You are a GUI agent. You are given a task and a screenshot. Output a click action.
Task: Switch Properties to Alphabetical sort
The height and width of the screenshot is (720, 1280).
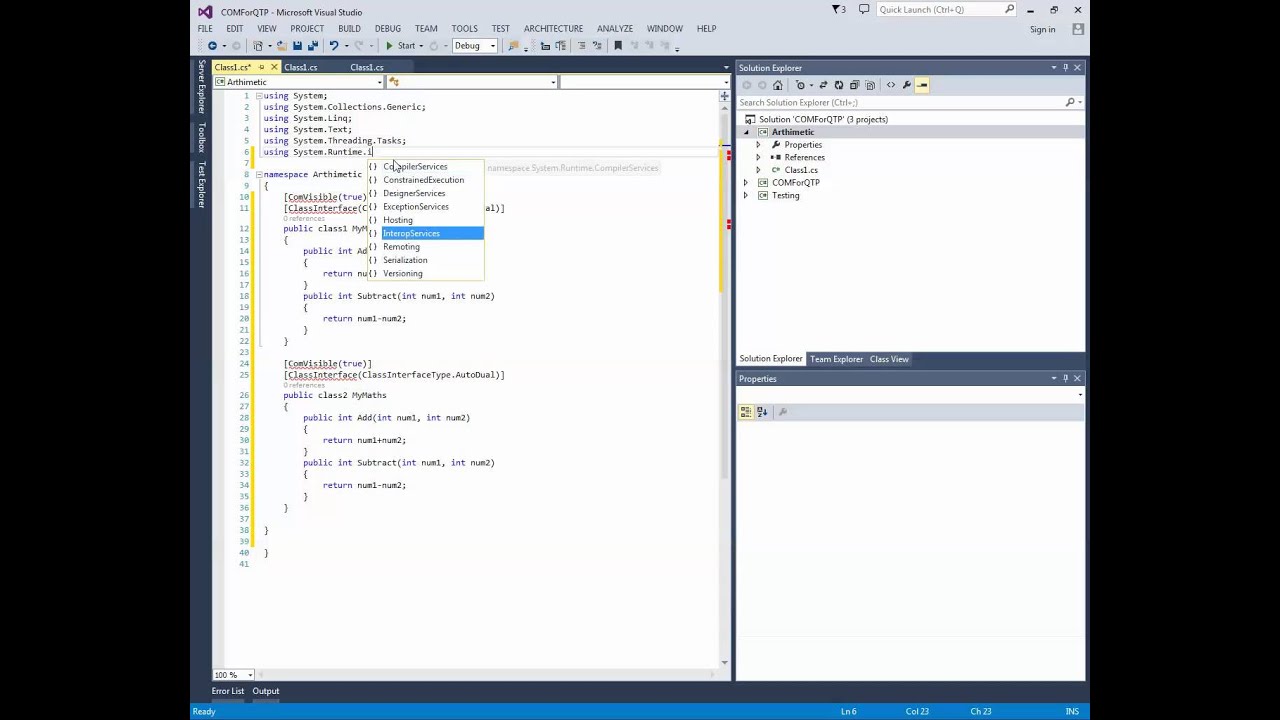click(762, 411)
